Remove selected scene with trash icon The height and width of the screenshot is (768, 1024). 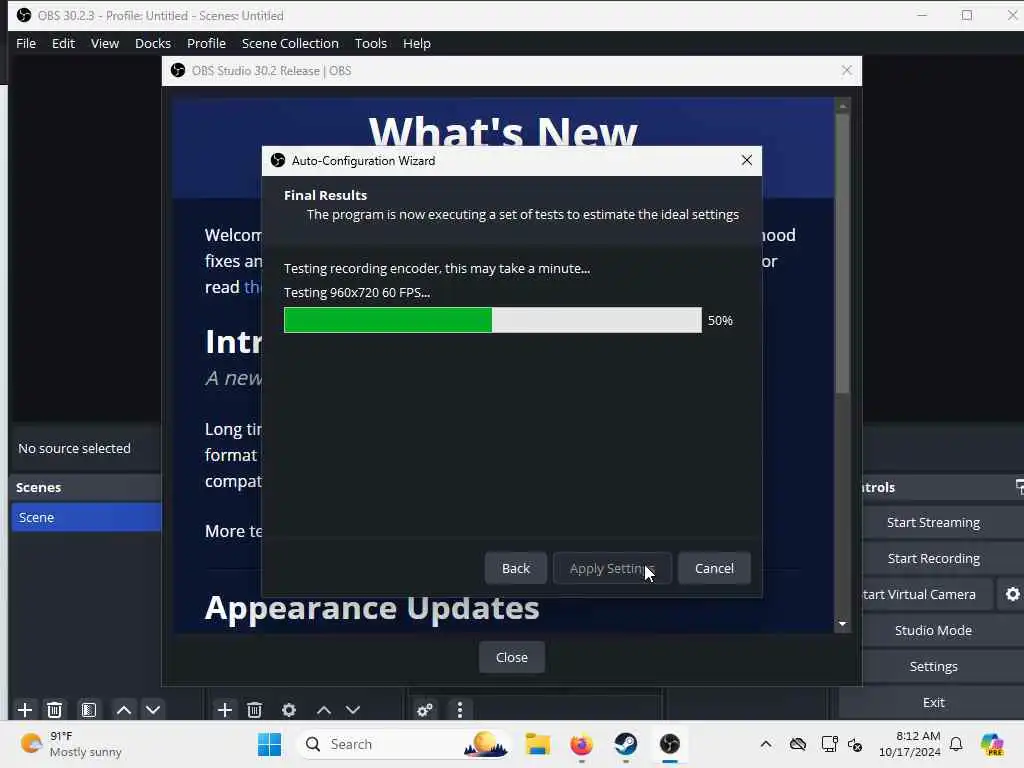[x=55, y=709]
